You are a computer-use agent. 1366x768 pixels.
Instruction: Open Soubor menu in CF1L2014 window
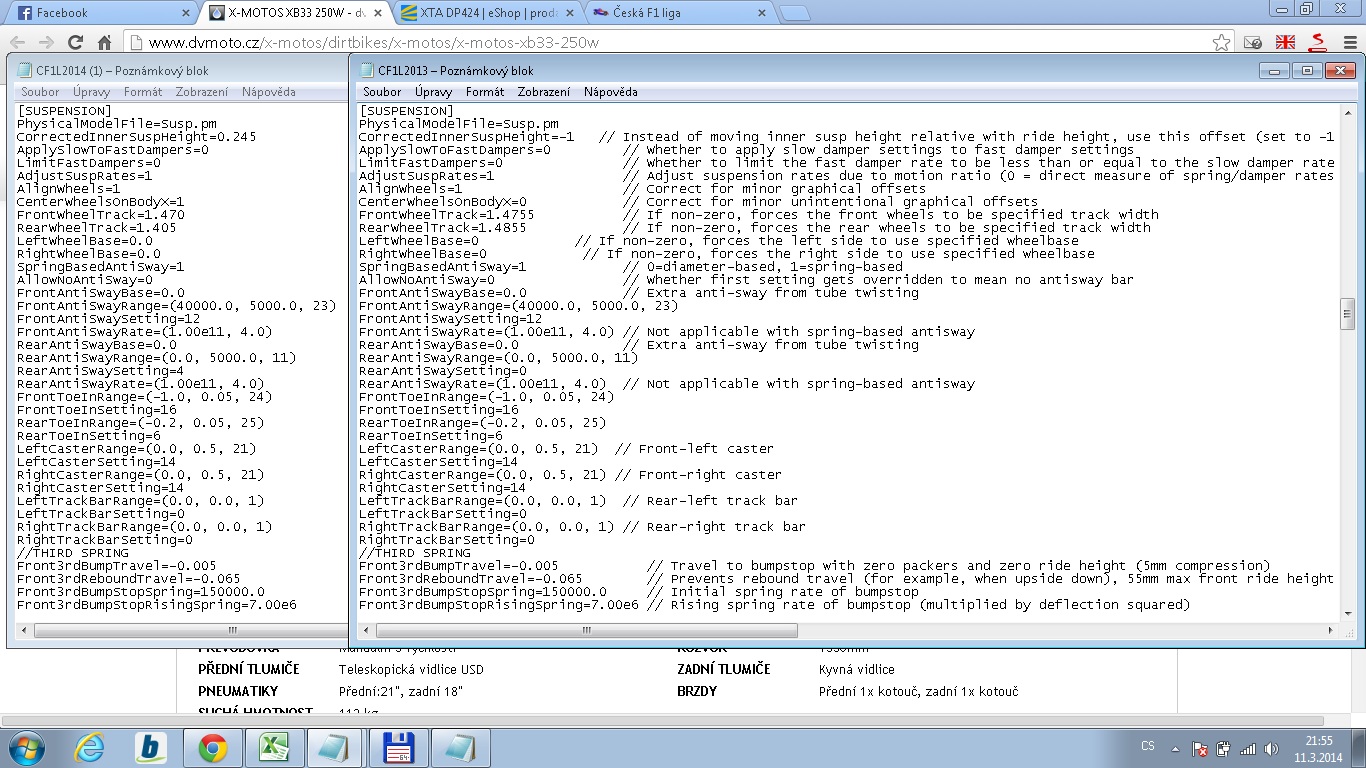coord(40,92)
